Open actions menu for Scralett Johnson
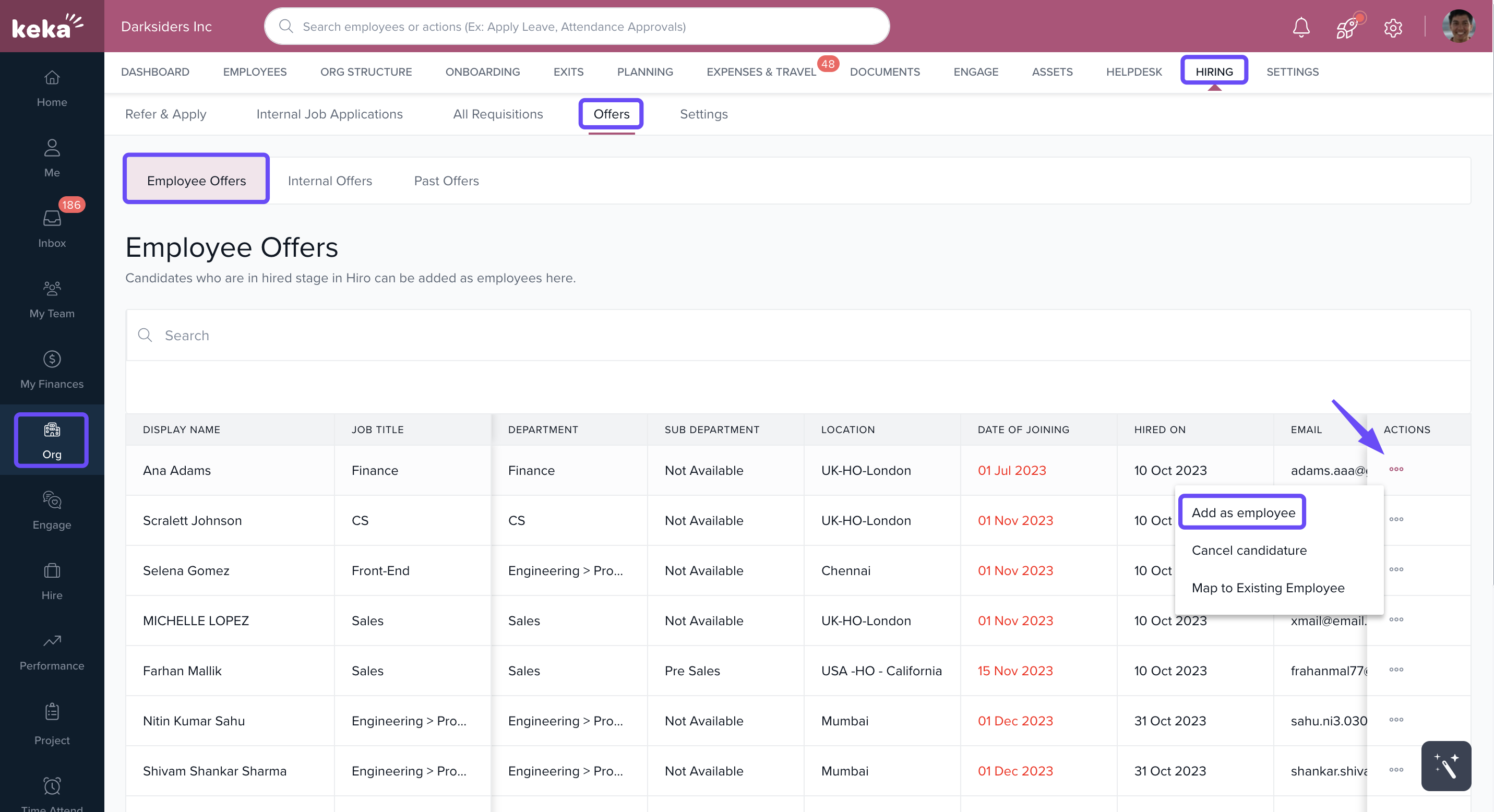1494x812 pixels. point(1396,519)
